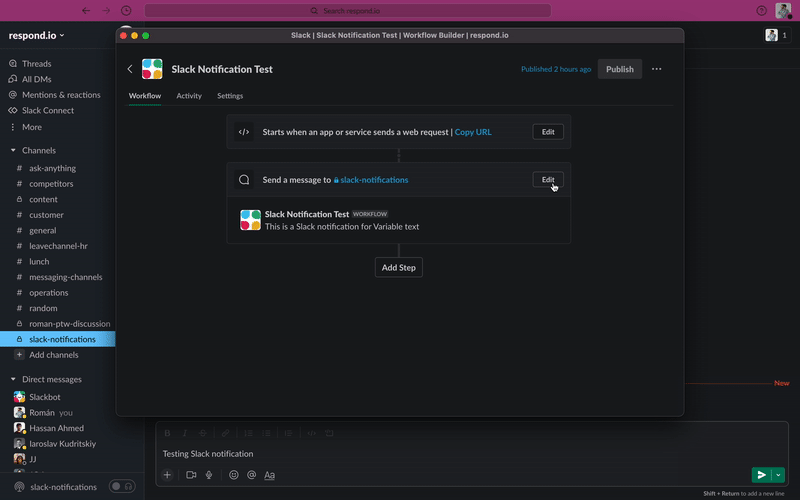Click the message preview text about Variable text

342,227
